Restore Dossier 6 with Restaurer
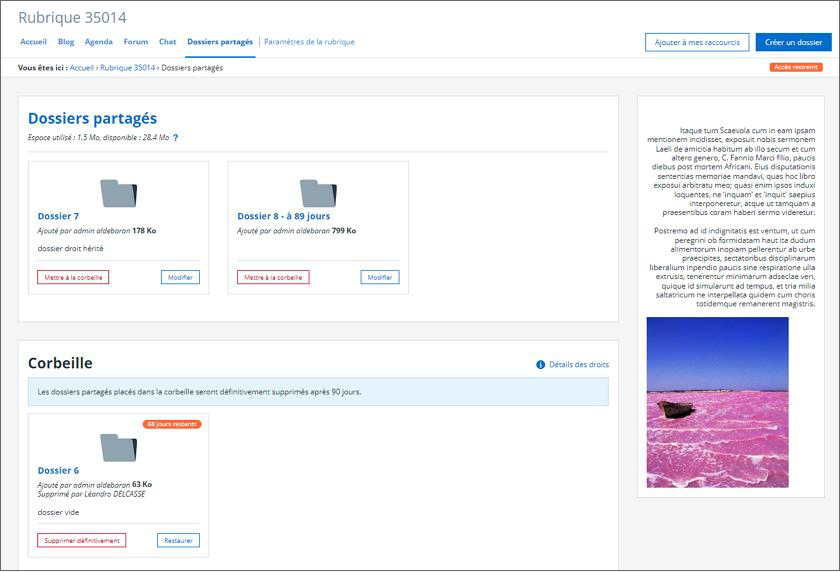The image size is (840, 572). pyautogui.click(x=178, y=540)
